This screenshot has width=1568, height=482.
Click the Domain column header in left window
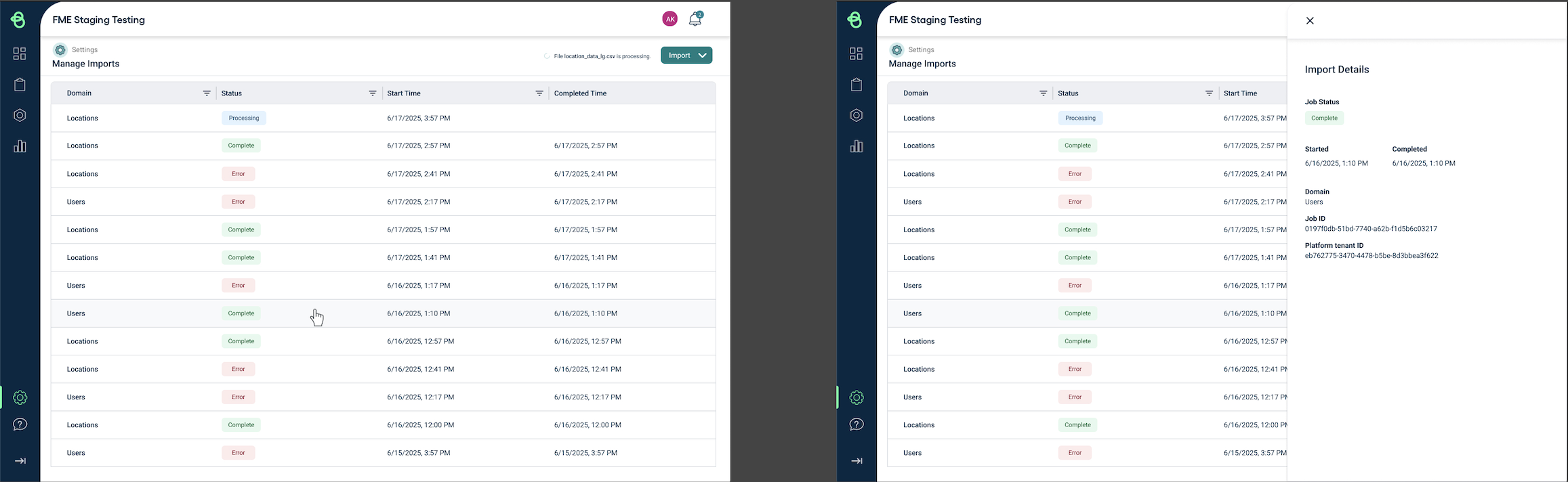[x=79, y=93]
